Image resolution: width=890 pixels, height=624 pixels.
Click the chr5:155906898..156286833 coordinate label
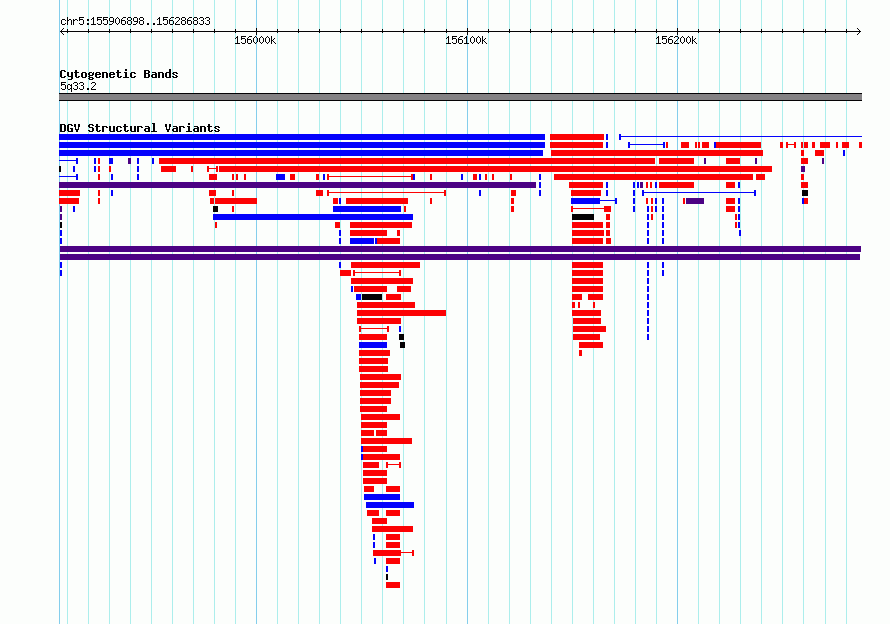pos(135,21)
